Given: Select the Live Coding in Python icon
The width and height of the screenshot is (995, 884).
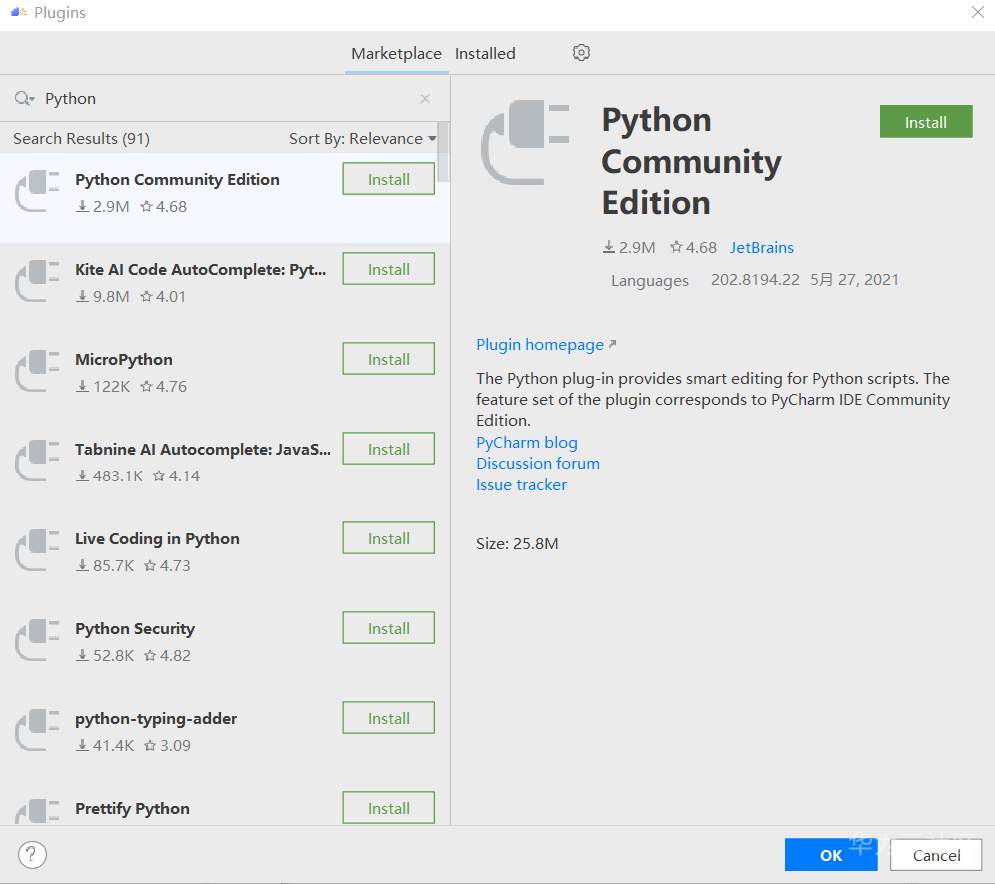Looking at the screenshot, I should coord(38,551).
